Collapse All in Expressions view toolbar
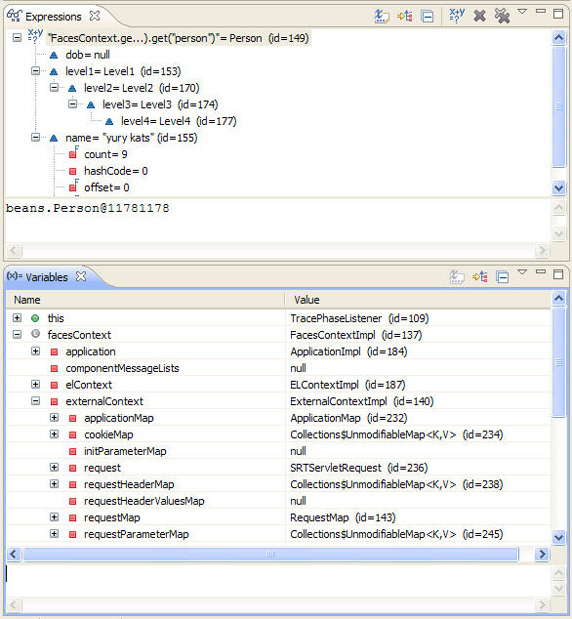 pyautogui.click(x=427, y=16)
